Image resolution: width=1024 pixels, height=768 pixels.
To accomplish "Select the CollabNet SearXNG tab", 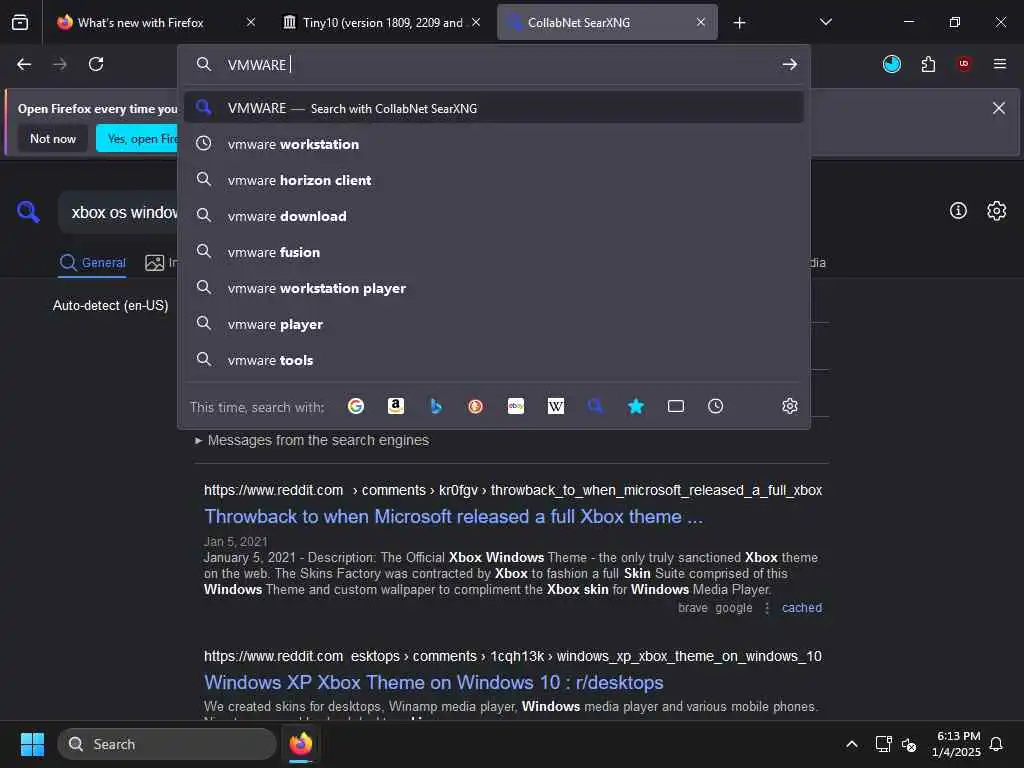I will pos(607,22).
